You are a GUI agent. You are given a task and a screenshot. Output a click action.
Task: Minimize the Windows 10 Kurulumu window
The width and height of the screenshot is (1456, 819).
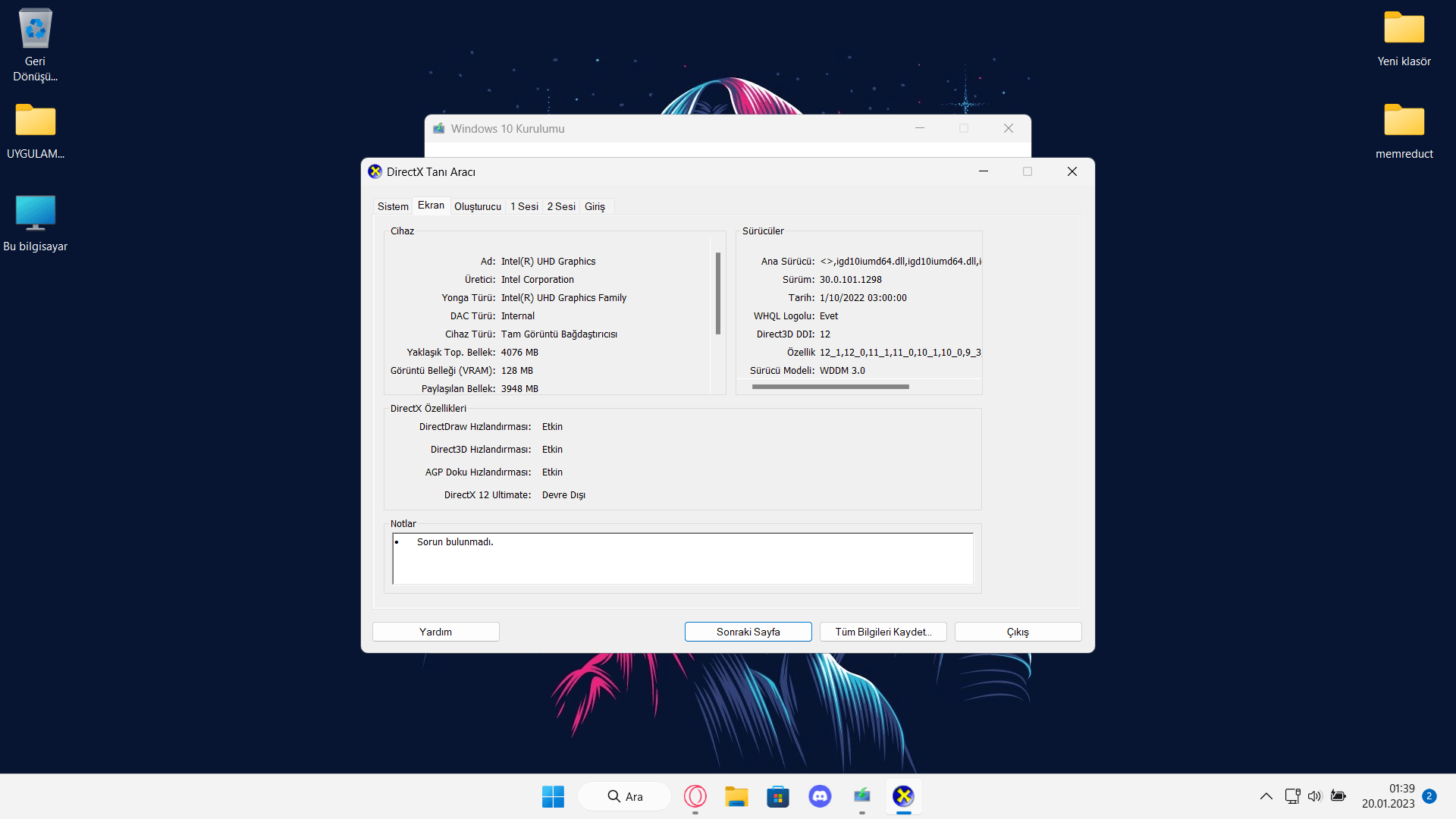(x=920, y=128)
